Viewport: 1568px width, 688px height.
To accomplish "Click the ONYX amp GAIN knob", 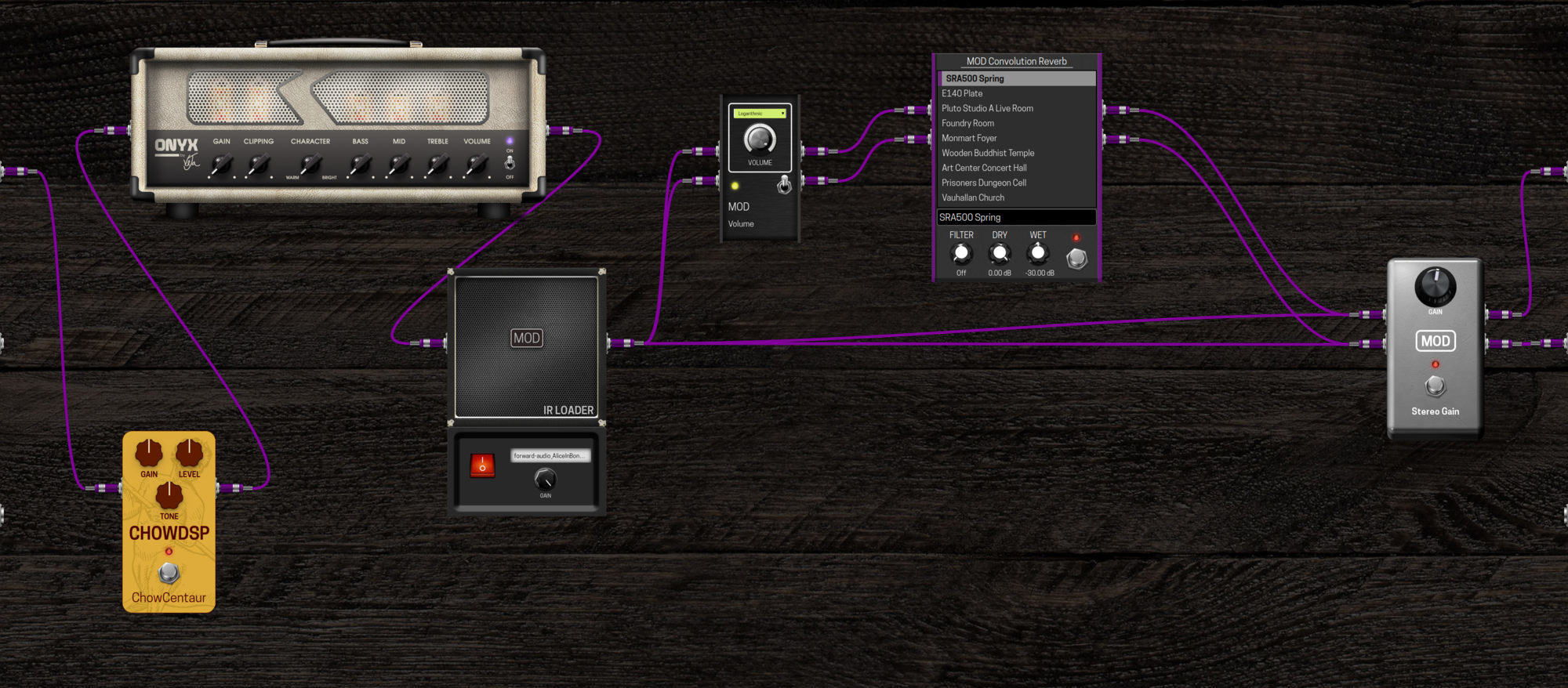I will [x=223, y=165].
